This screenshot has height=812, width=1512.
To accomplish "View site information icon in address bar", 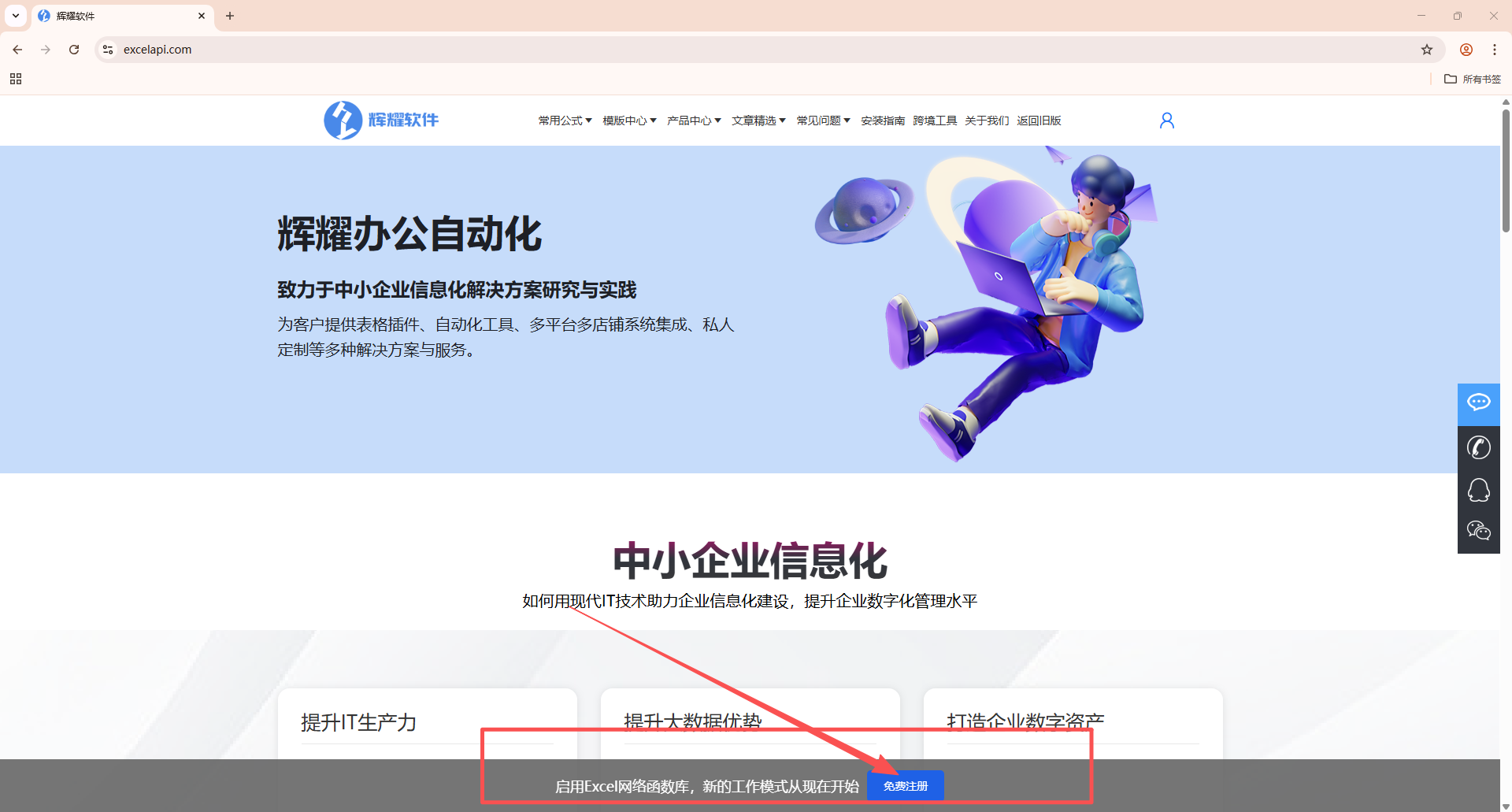I will 109,50.
